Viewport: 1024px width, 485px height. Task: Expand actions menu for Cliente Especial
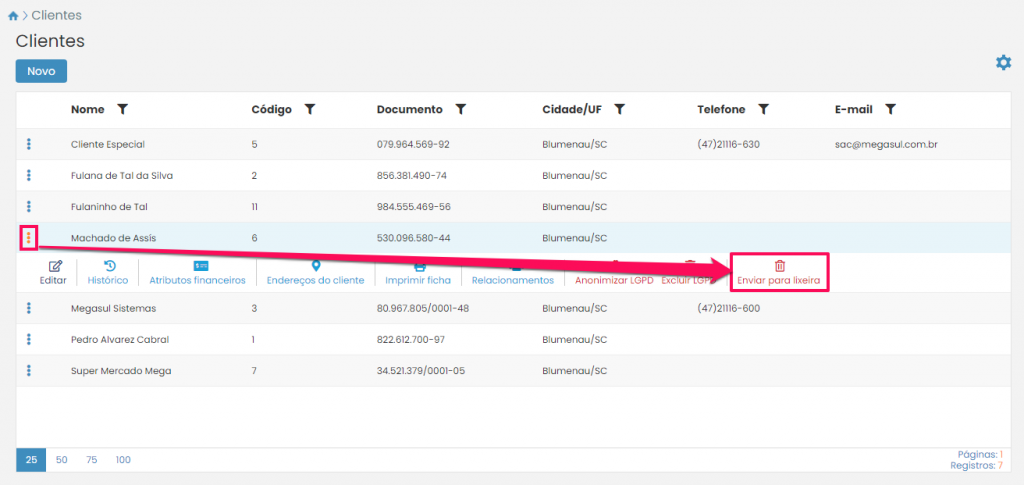tap(29, 144)
